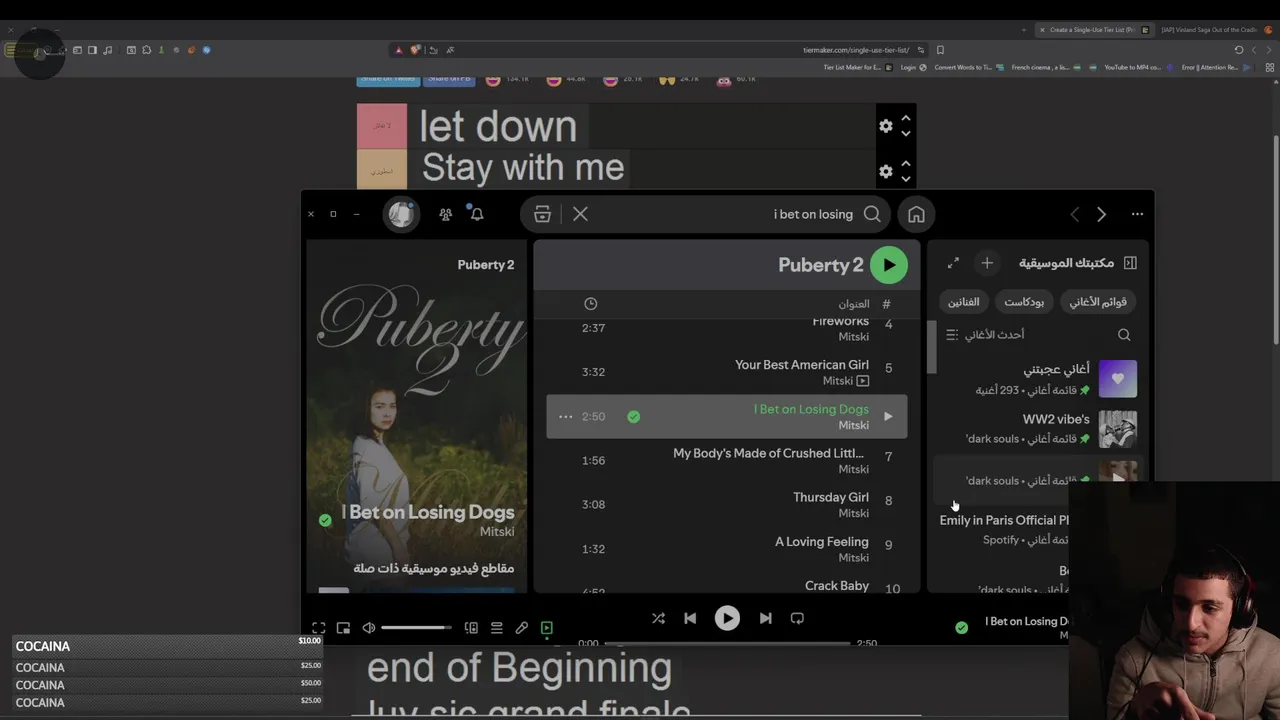Click the plus icon to create playlist
Viewport: 1280px width, 720px height.
pyautogui.click(x=987, y=263)
